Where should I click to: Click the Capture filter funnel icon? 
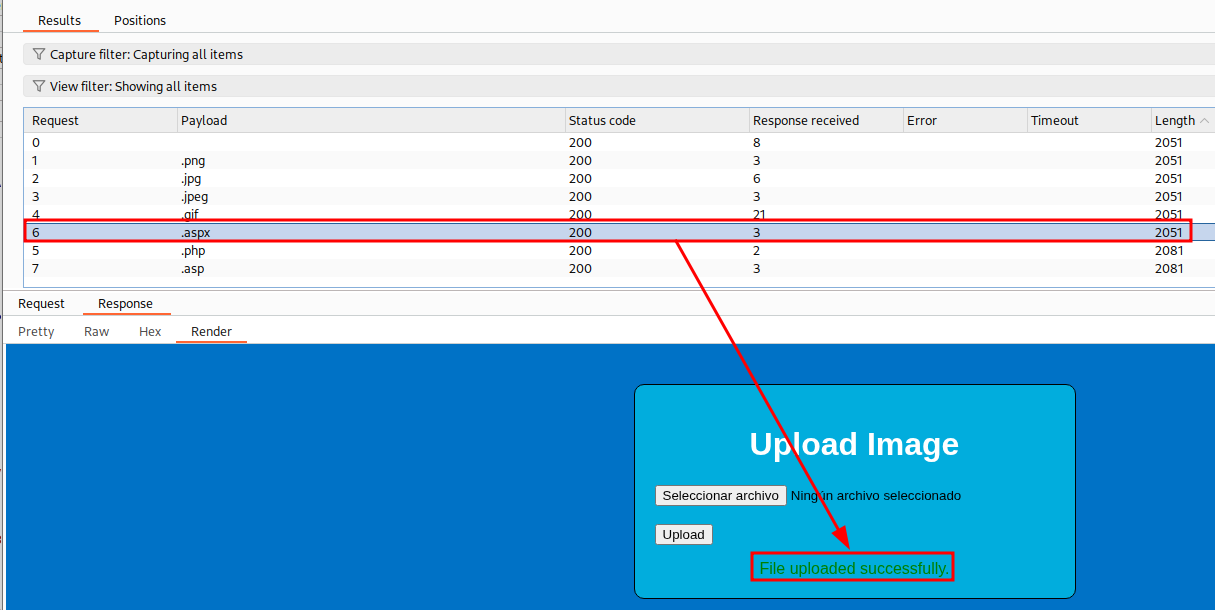tap(39, 54)
